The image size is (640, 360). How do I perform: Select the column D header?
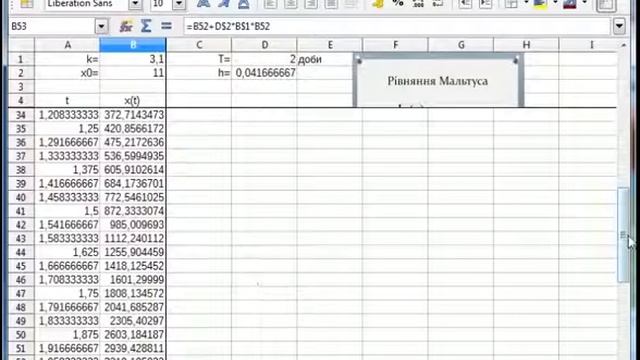(264, 45)
